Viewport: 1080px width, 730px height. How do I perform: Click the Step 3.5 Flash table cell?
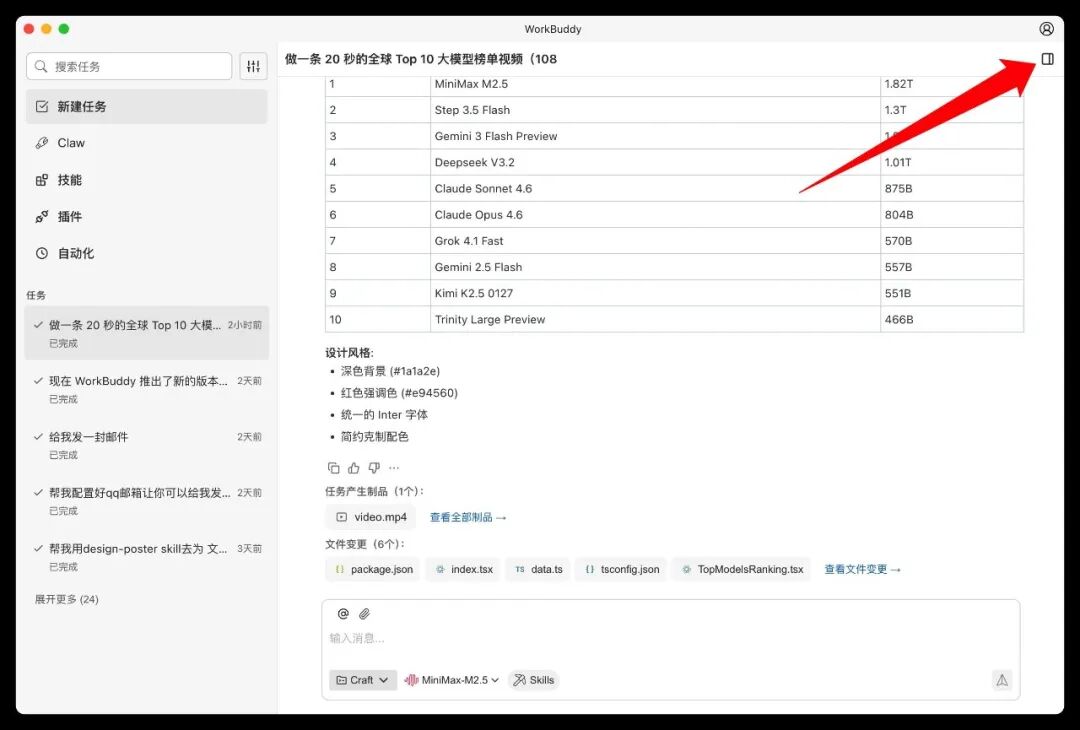pyautogui.click(x=655, y=110)
